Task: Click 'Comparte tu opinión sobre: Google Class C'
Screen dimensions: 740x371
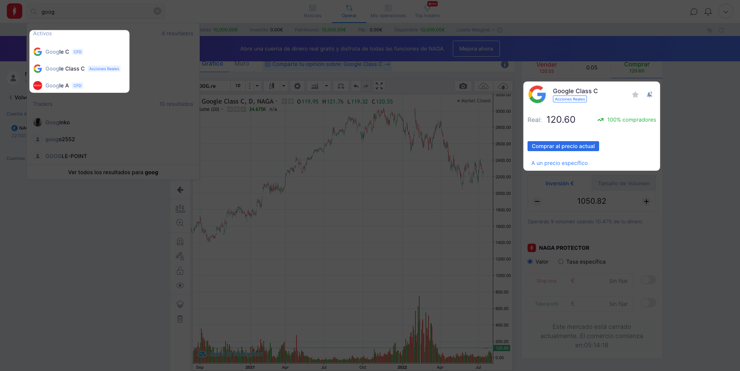Action: pyautogui.click(x=328, y=64)
